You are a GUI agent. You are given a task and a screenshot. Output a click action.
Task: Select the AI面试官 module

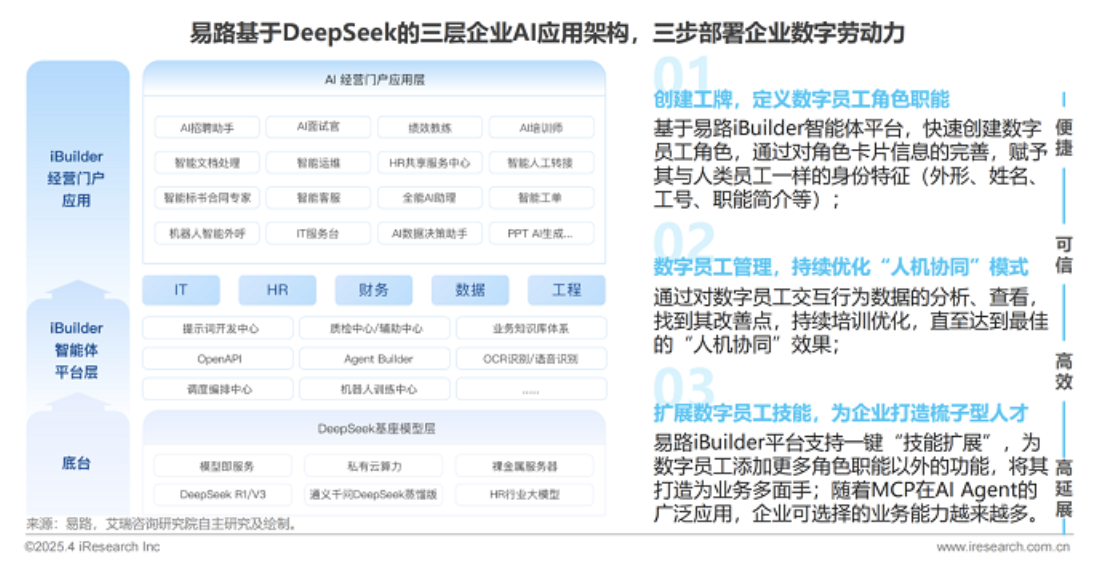[x=319, y=128]
